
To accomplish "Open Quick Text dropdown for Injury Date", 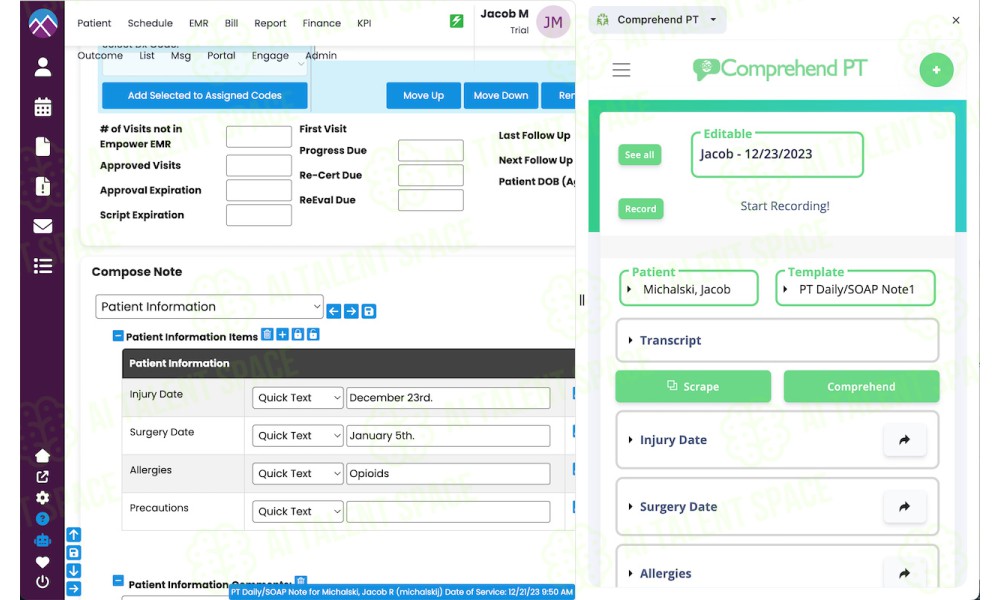I will 298,398.
